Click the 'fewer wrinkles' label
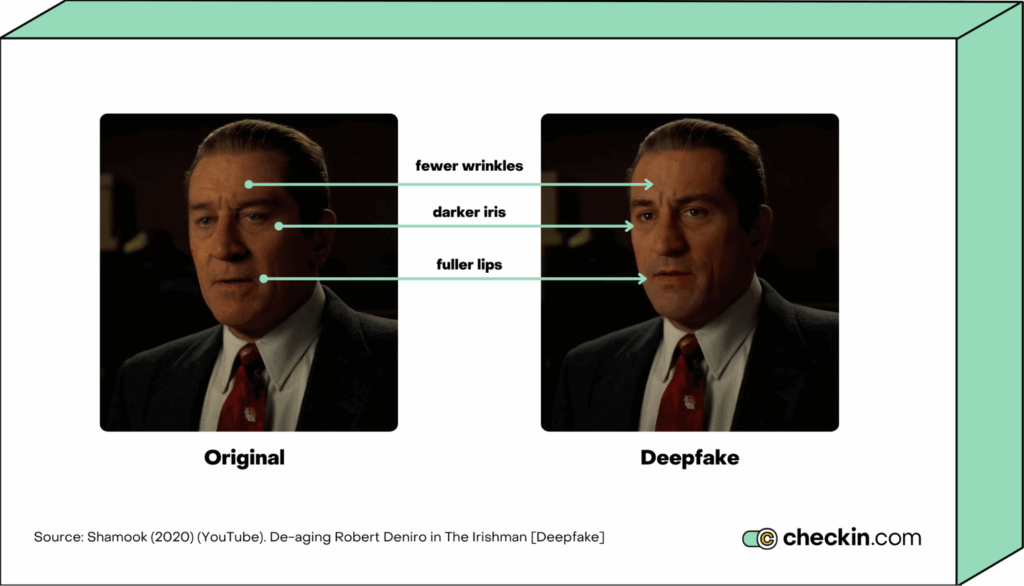Viewport: 1024px width, 586px height. pyautogui.click(x=469, y=166)
